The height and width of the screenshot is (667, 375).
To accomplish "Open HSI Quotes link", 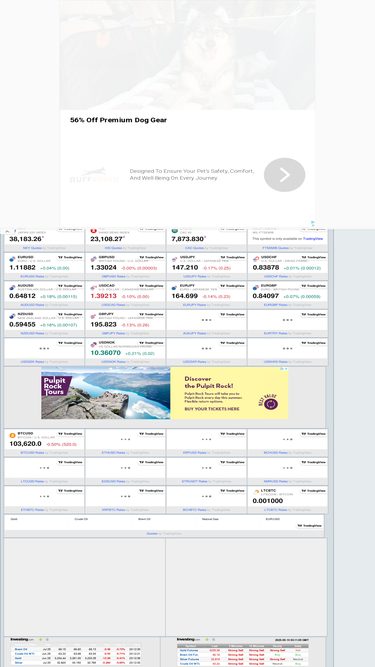I will (113, 248).
